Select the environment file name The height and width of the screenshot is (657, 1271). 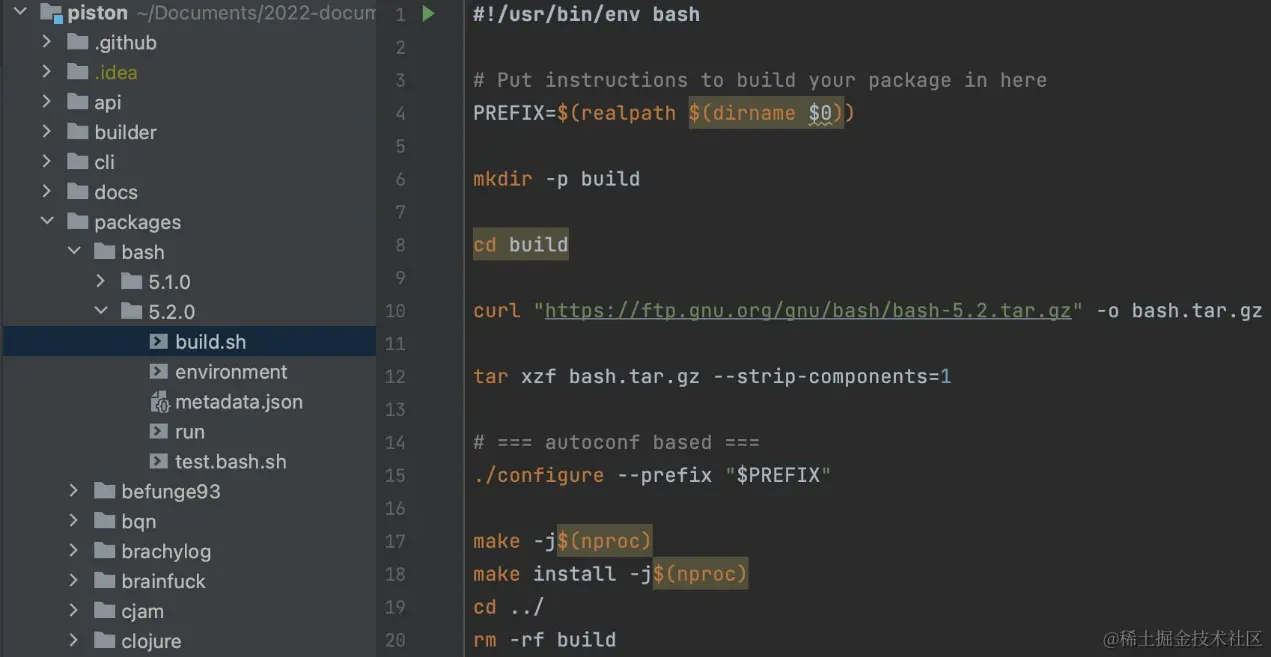pyautogui.click(x=231, y=372)
